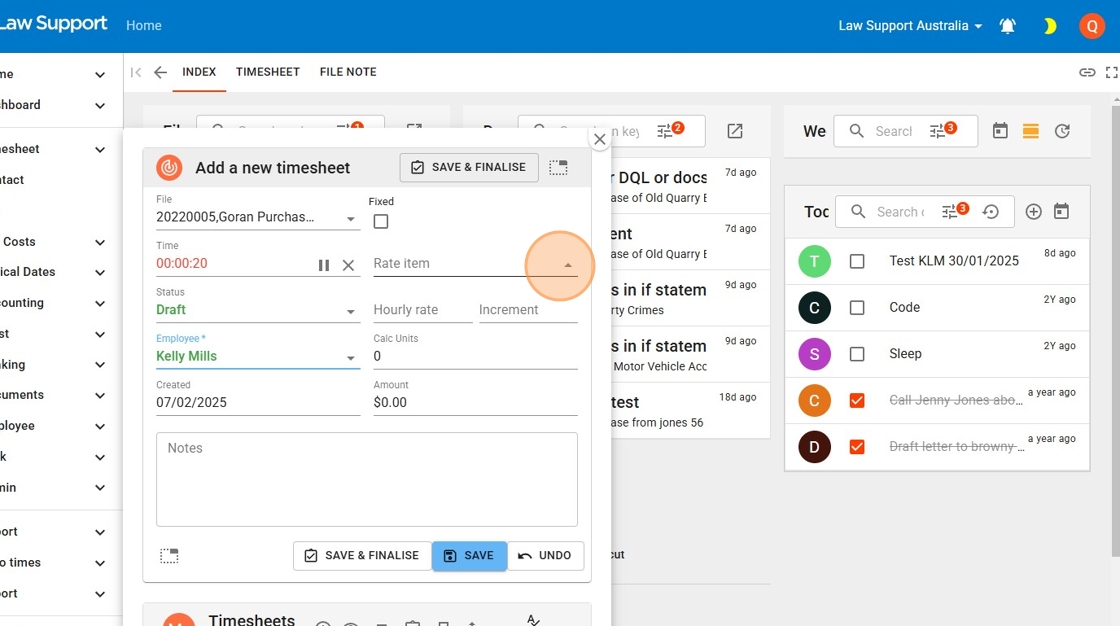
Task: Open the notifications bell
Action: coord(1008,26)
